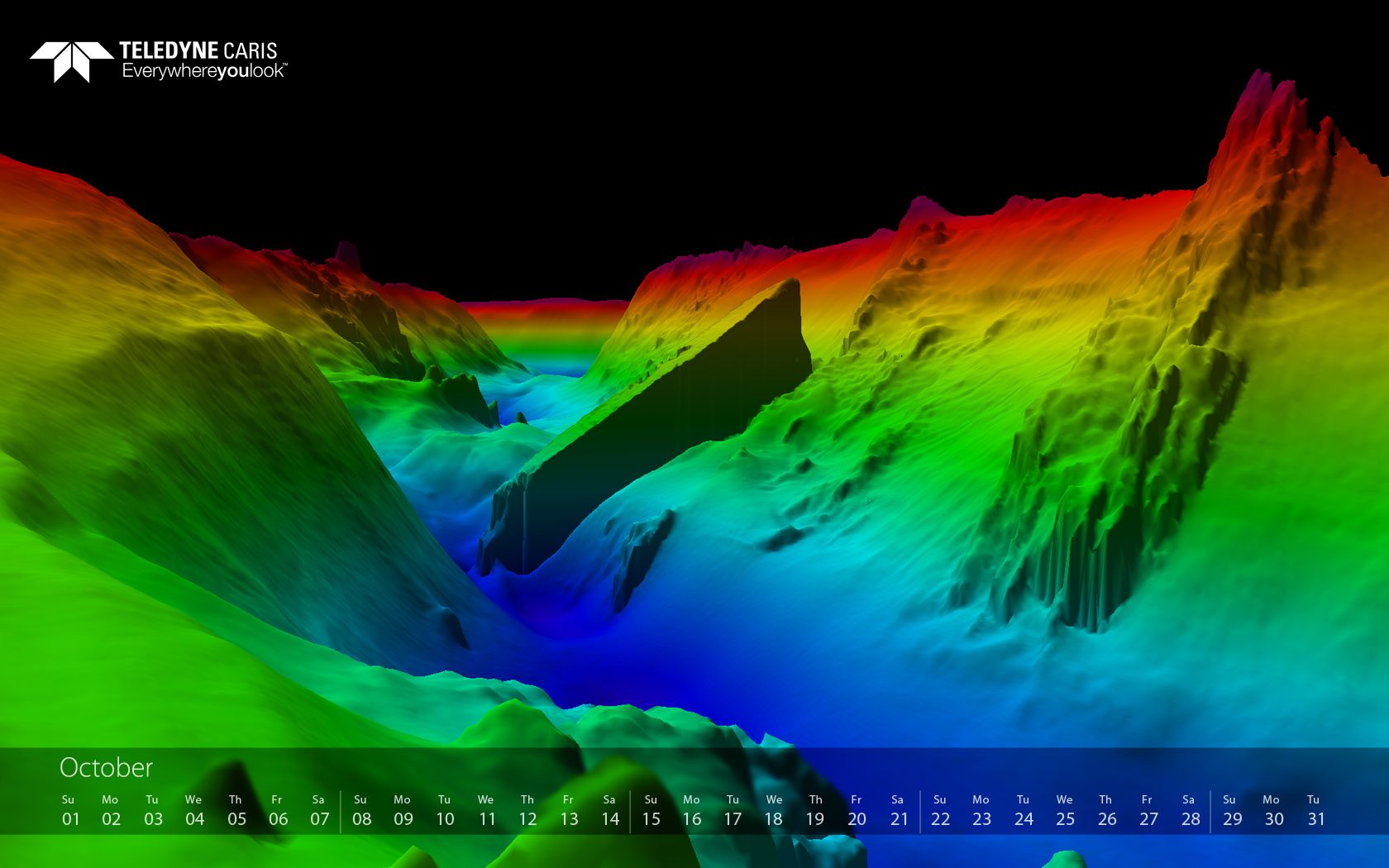1389x868 pixels.
Task: Select date 22 in the calendar strip
Action: (x=940, y=819)
